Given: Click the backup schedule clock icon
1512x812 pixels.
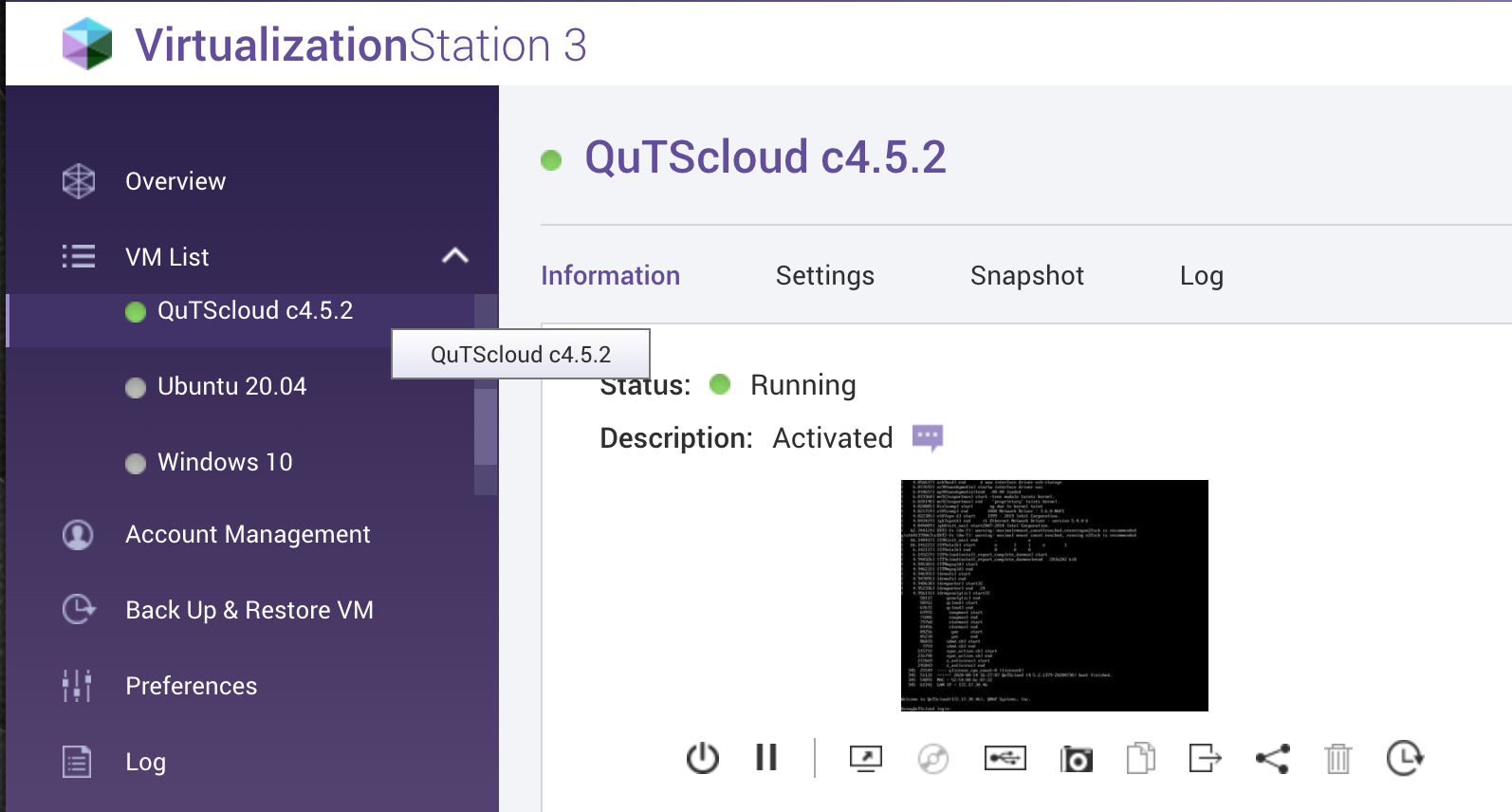Looking at the screenshot, I should pos(1405,758).
